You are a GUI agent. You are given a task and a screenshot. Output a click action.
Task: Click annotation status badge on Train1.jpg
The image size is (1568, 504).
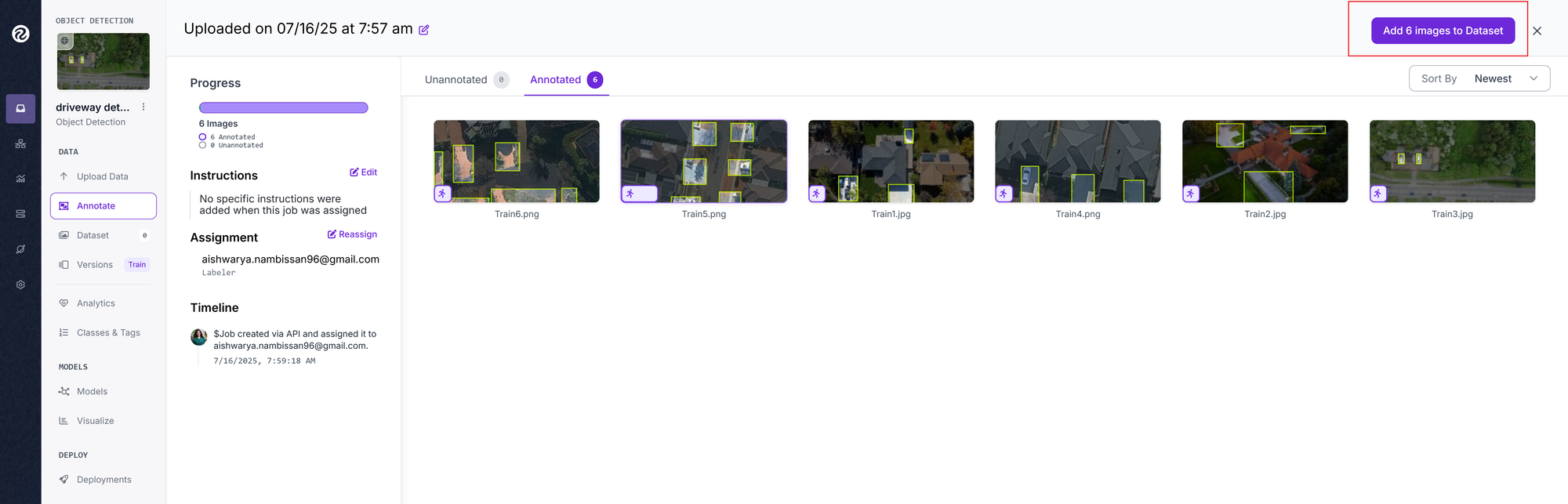pyautogui.click(x=818, y=194)
